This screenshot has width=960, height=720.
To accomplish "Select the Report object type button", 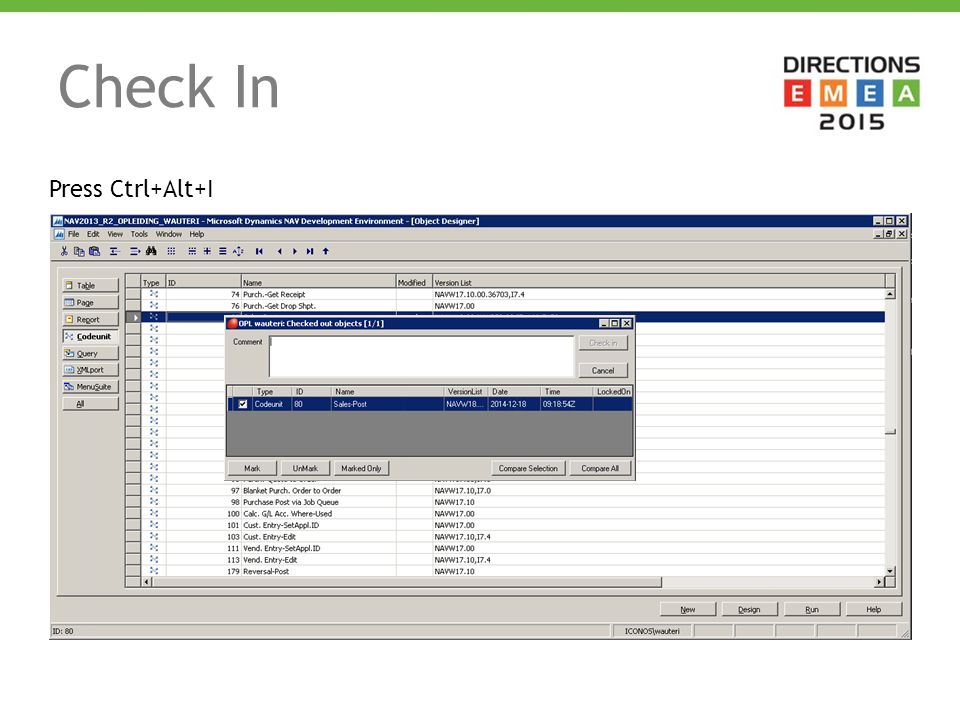I will point(90,320).
